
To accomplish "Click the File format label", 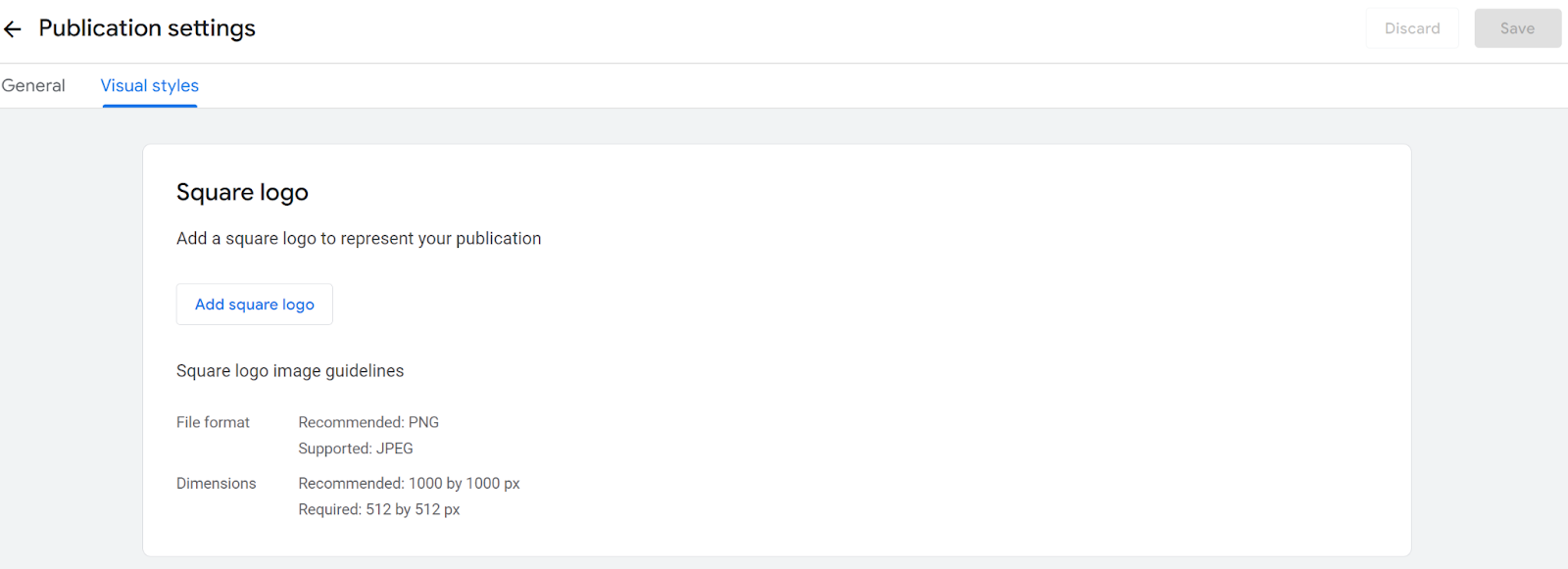I will tap(213, 423).
